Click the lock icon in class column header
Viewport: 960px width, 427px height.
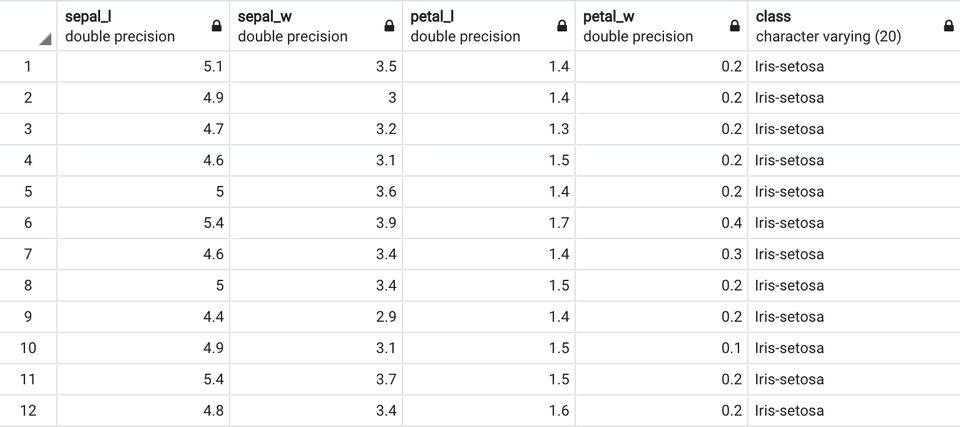pos(948,27)
